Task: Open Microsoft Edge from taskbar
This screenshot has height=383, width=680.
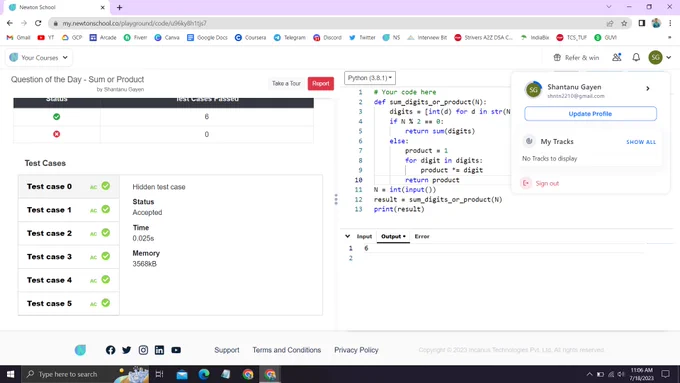Action: pos(204,374)
